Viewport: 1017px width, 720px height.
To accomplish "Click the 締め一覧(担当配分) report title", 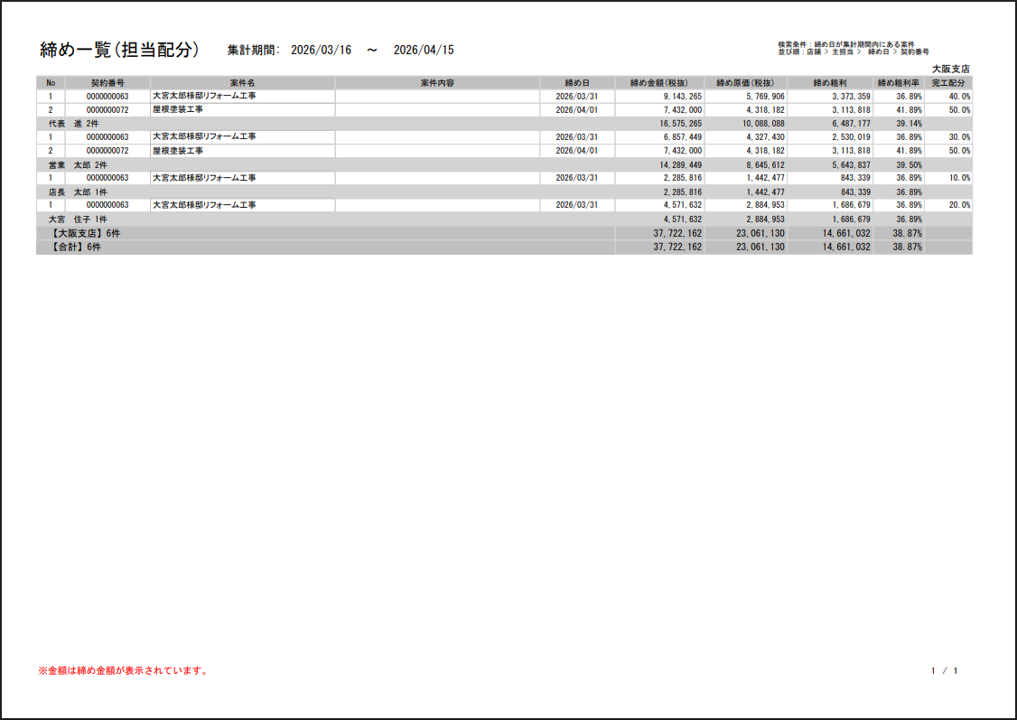I will (x=119, y=50).
